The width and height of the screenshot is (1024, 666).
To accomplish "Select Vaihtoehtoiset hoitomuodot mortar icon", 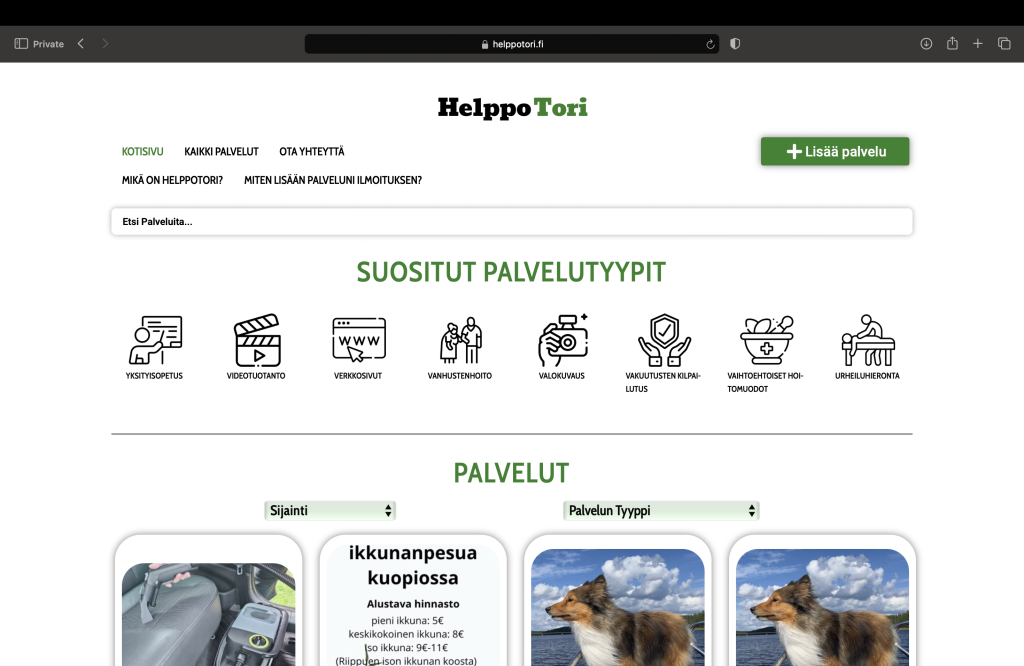I will click(766, 340).
